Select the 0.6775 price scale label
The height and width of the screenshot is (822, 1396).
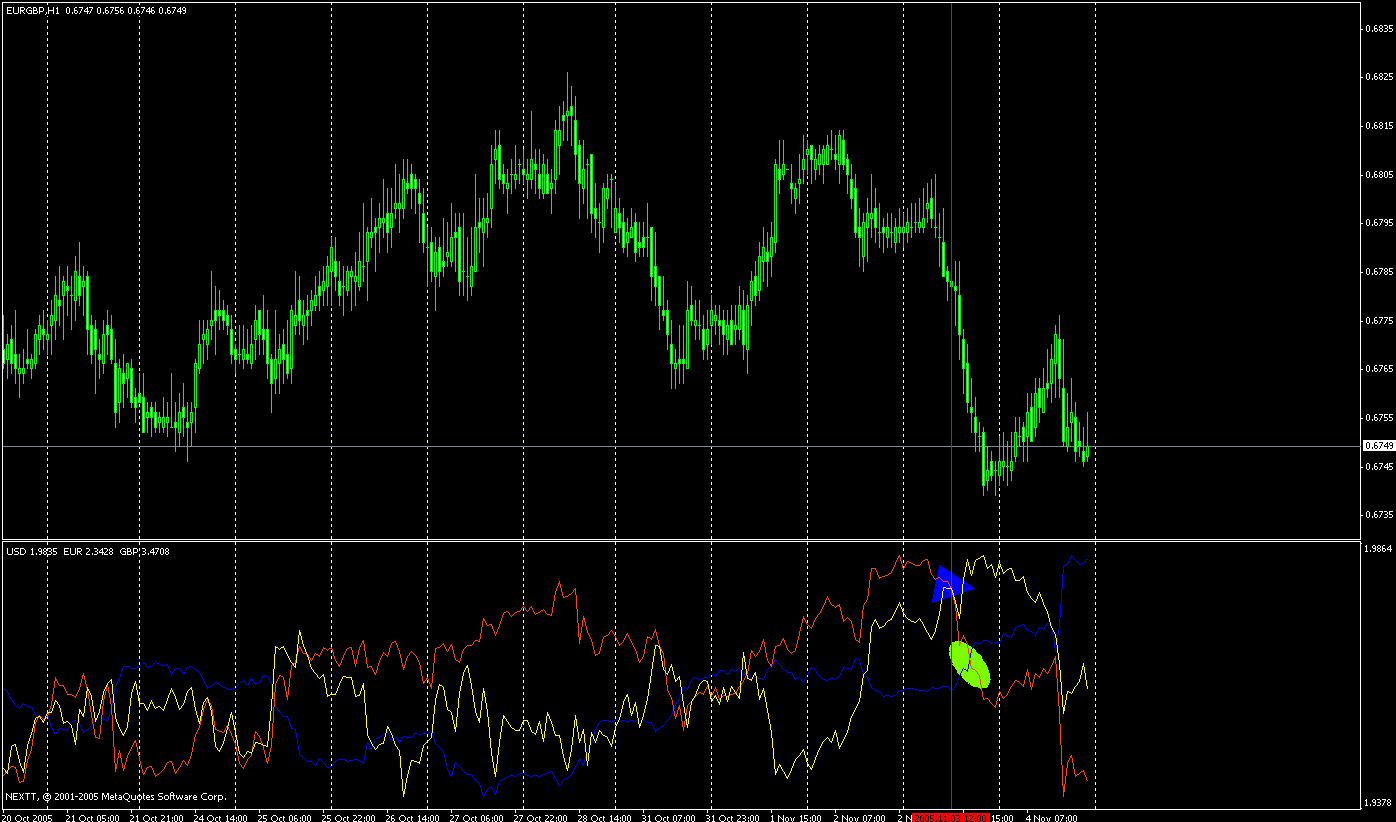1379,320
